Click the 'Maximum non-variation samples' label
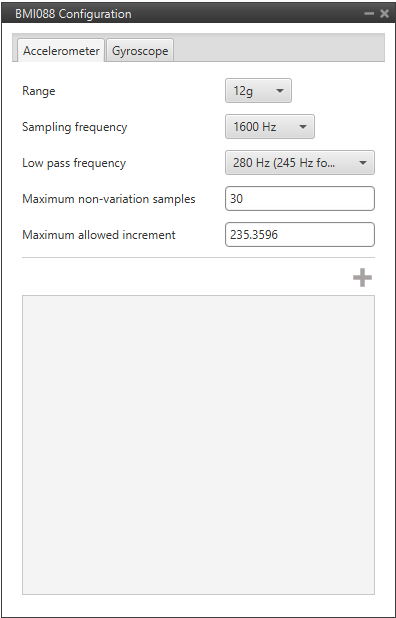 pos(109,199)
